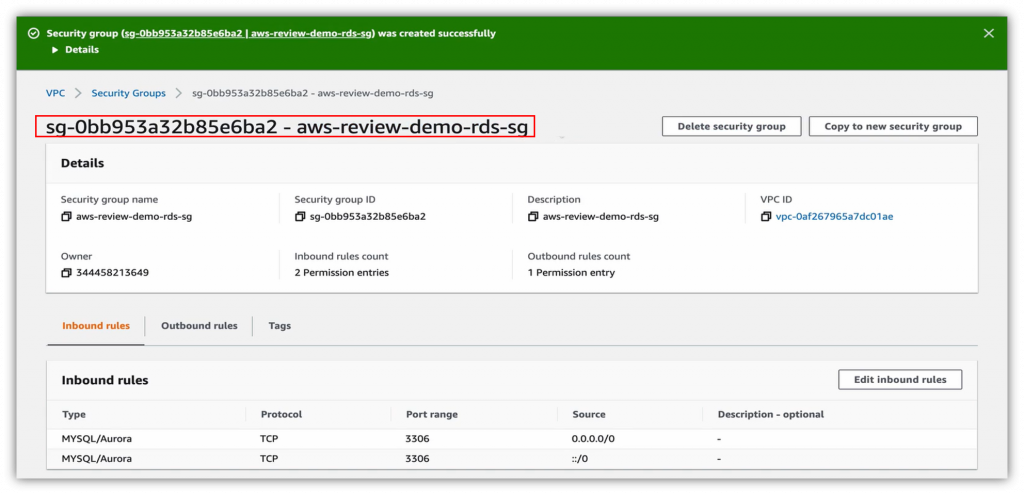Viewport: 1024px width, 495px height.
Task: Click Edit inbound rules button
Action: click(x=900, y=379)
